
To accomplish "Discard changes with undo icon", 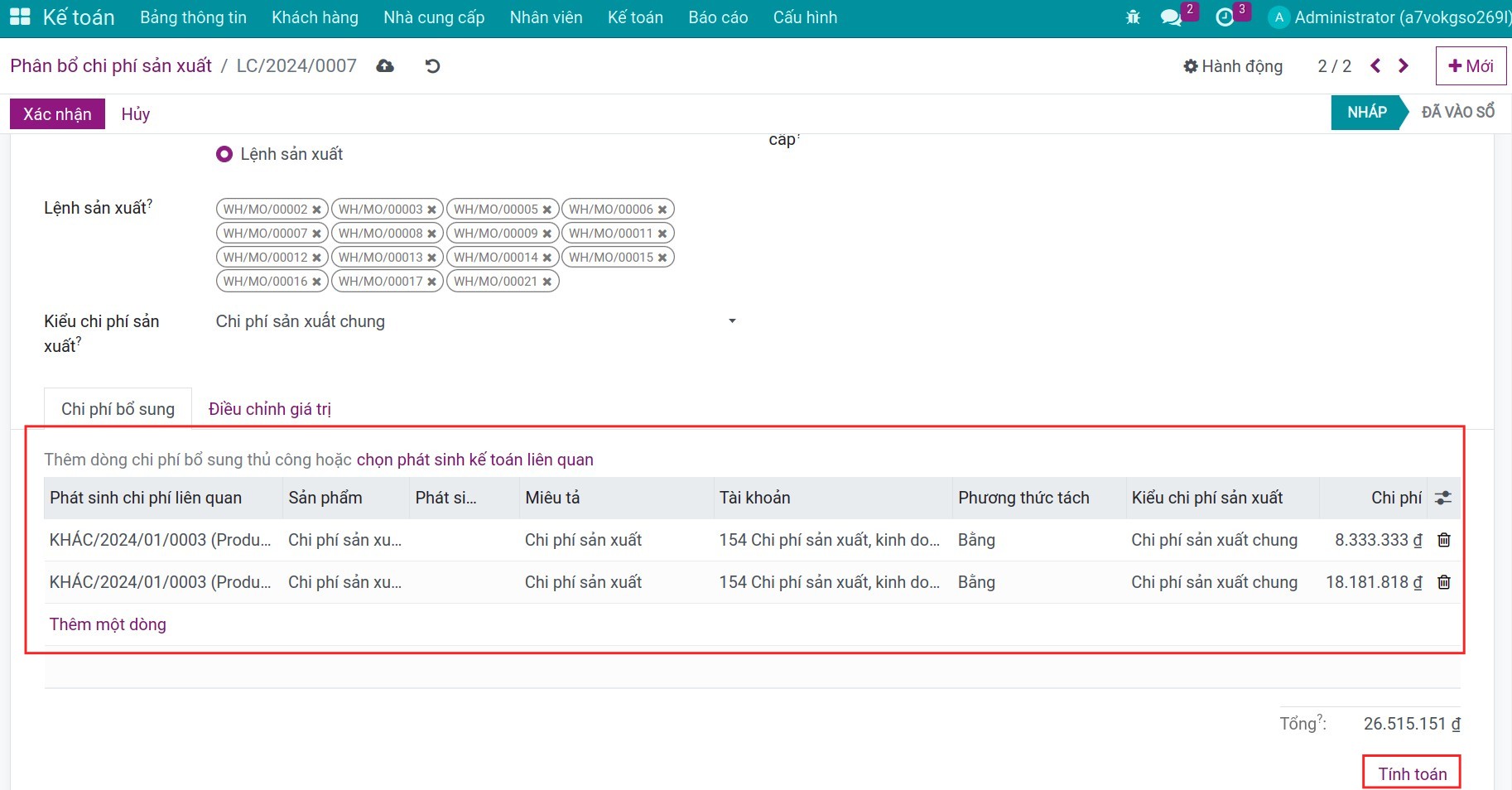I will point(432,66).
